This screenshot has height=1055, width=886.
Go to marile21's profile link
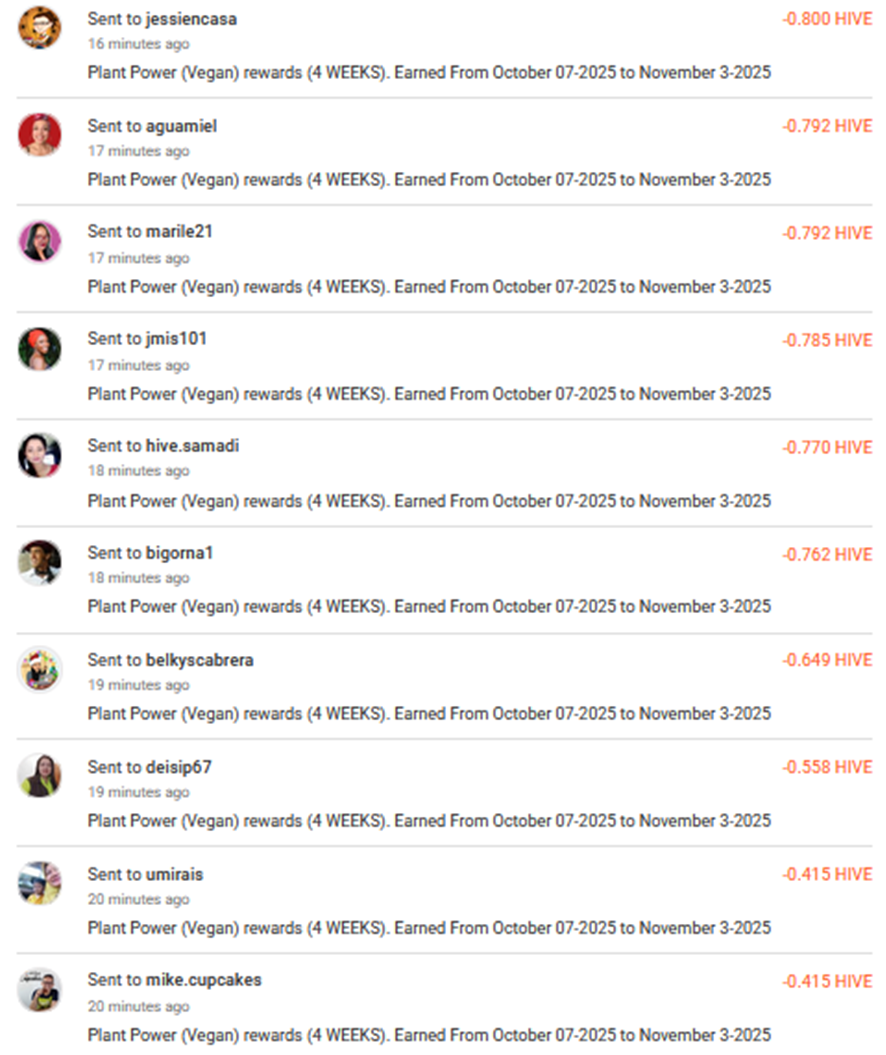click(x=179, y=232)
